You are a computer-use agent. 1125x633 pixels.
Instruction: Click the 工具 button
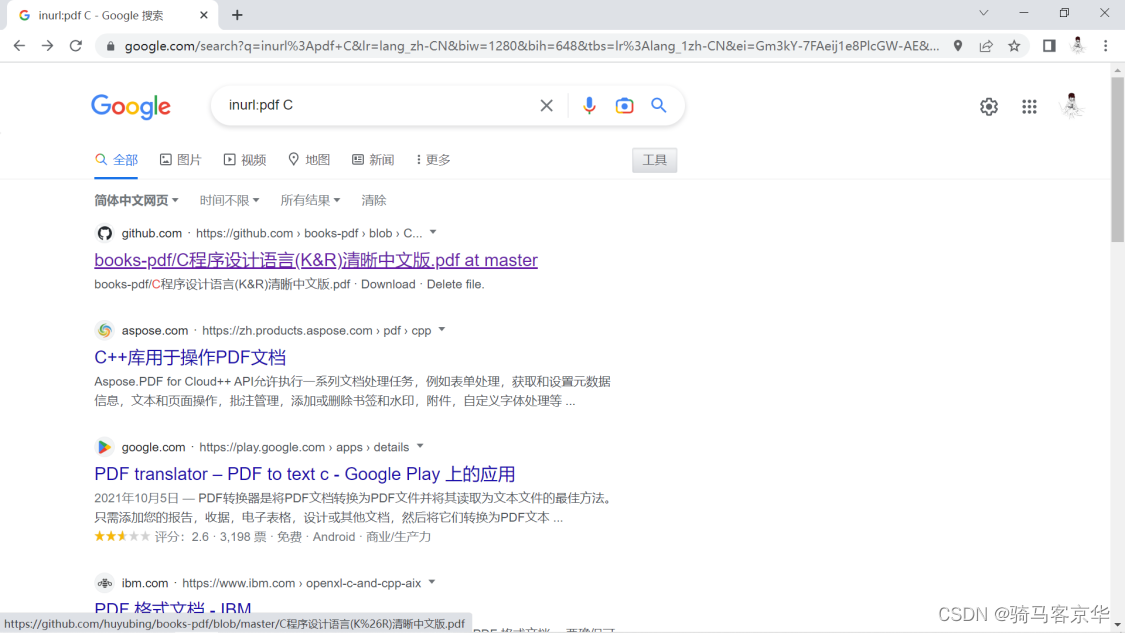pos(654,160)
